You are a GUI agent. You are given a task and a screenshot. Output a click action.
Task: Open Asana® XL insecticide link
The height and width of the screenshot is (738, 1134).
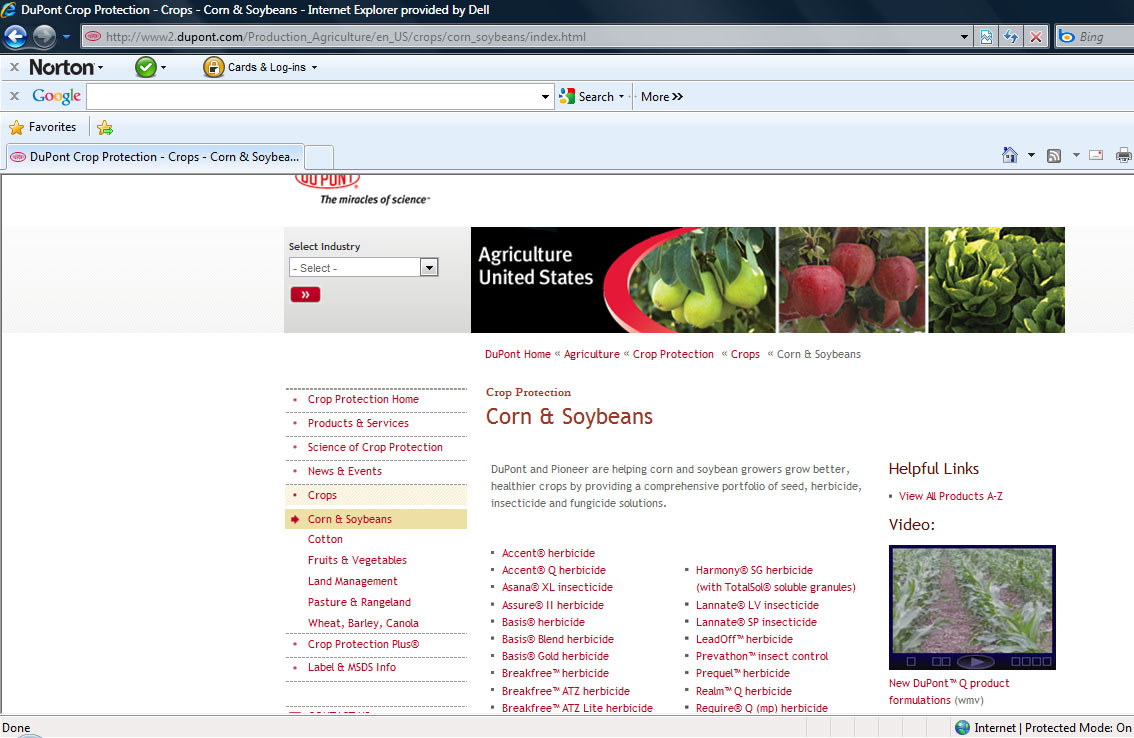point(557,588)
